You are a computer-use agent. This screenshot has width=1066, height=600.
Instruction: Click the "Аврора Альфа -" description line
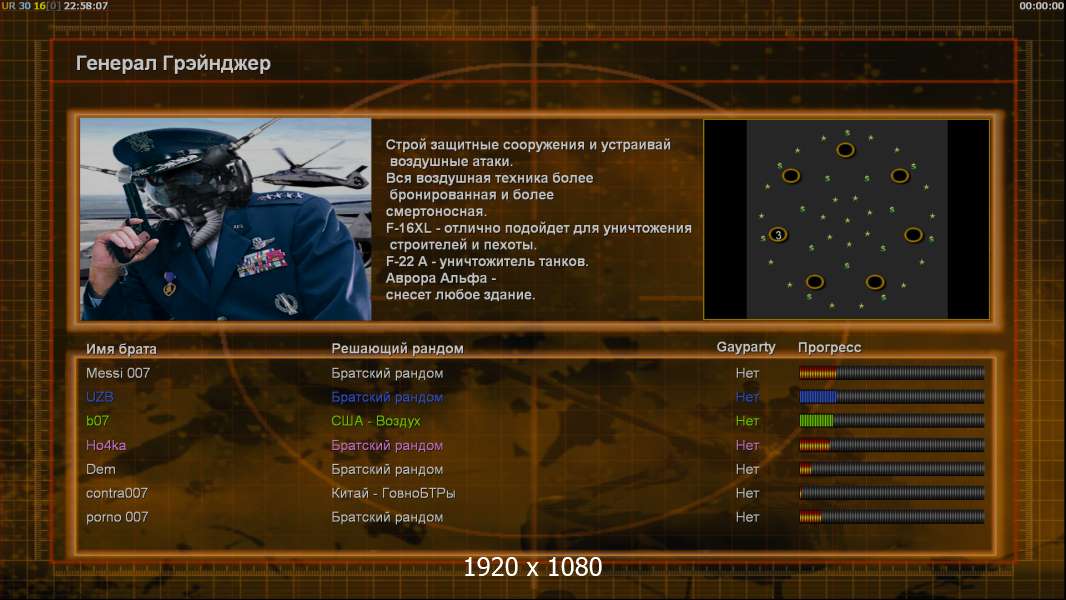pos(441,278)
